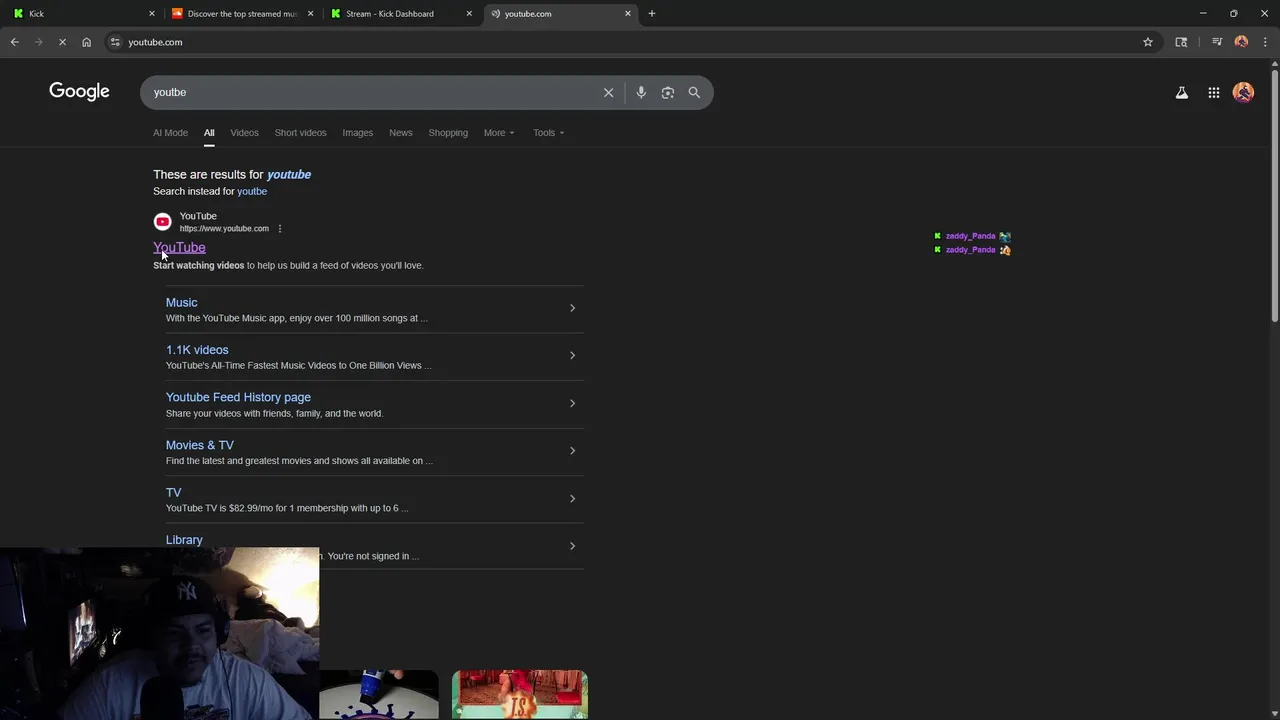Open the Movies & TV link
The width and height of the screenshot is (1280, 720).
click(x=200, y=445)
